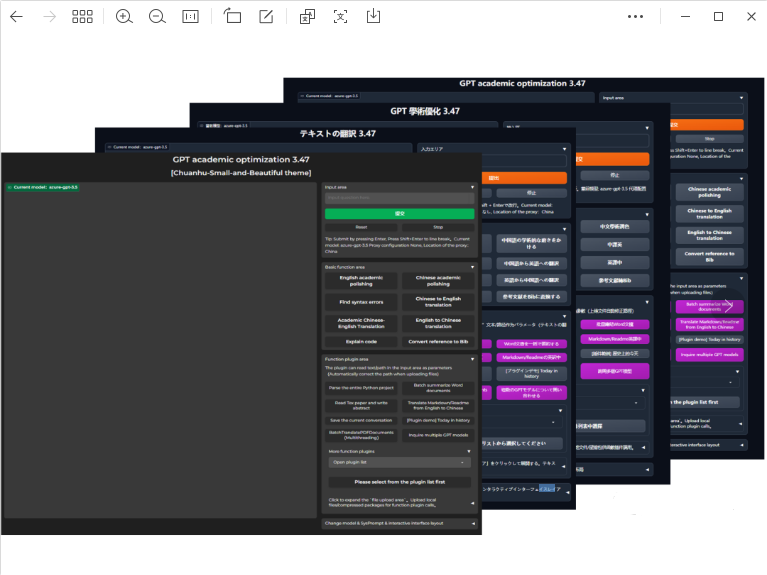Save the image with the download icon
Screen dimensions: 767x575
(x=373, y=16)
